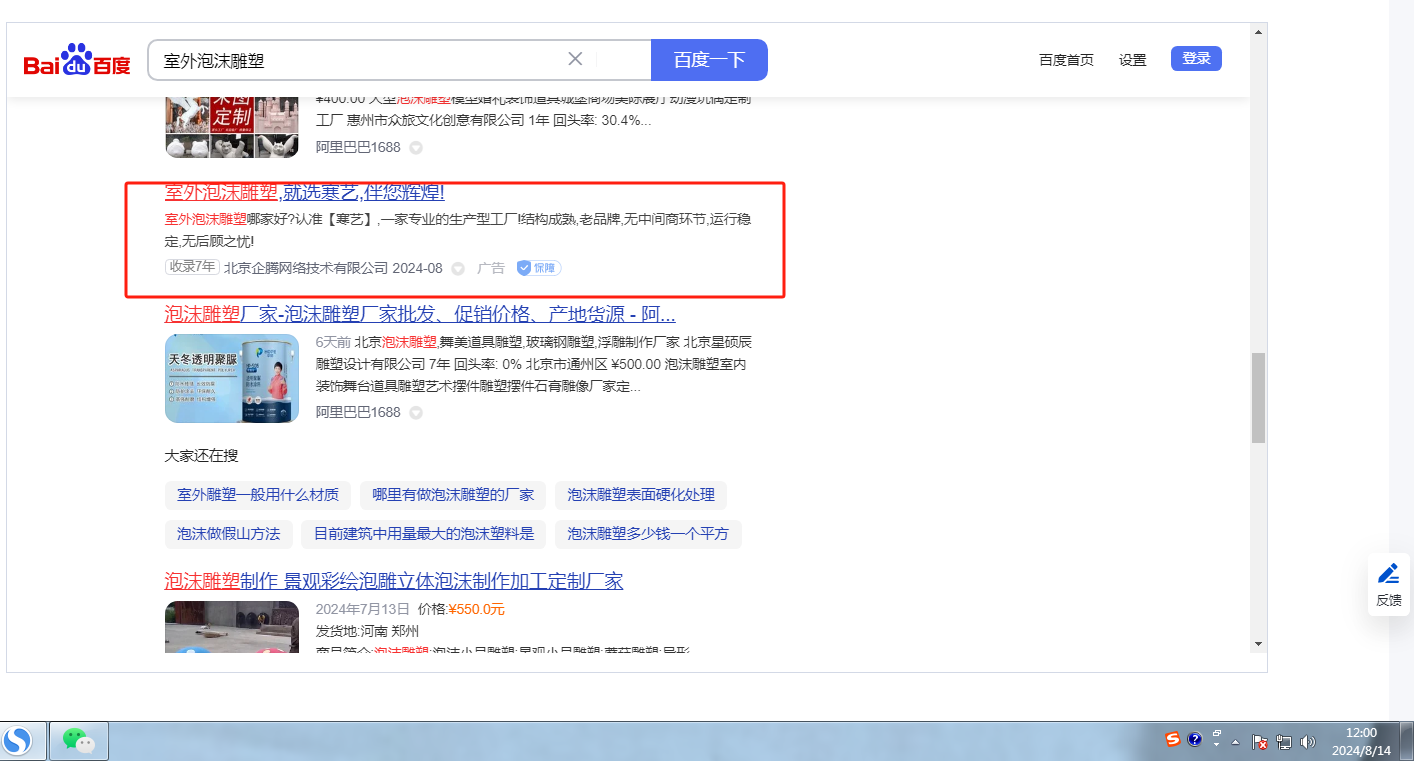Click the 保障 shield badge
The image size is (1414, 761).
pos(539,268)
